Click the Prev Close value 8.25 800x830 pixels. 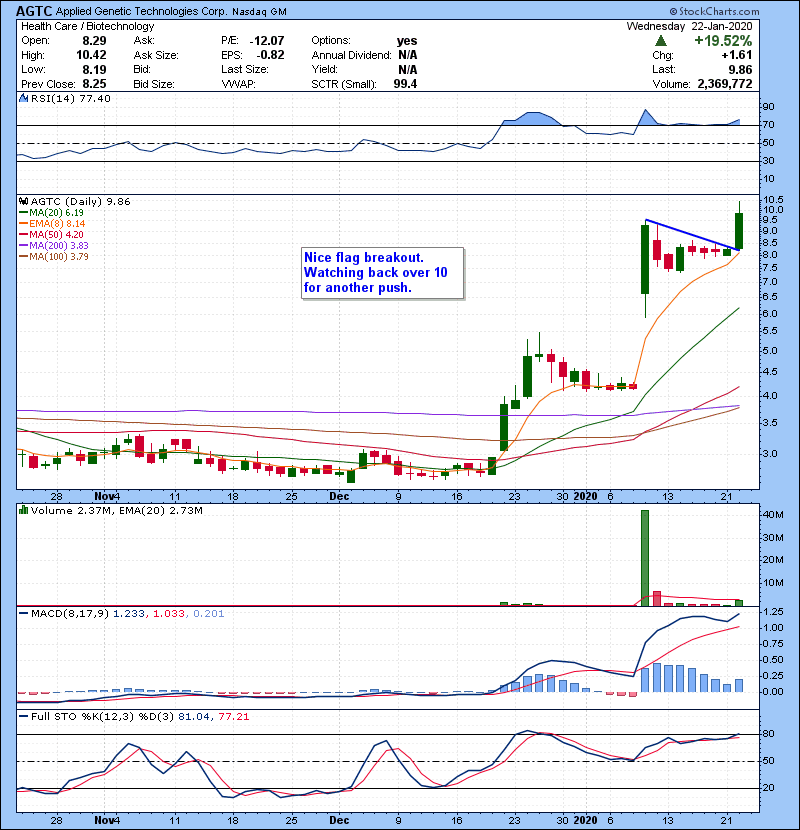(94, 84)
